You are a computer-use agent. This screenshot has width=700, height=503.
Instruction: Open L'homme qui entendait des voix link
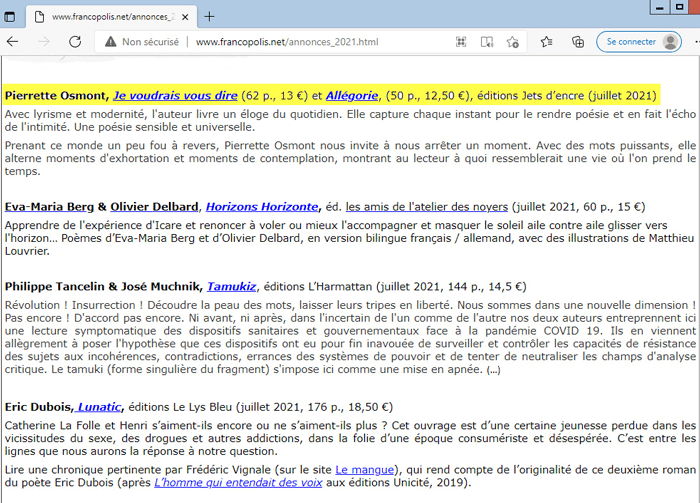[238, 482]
